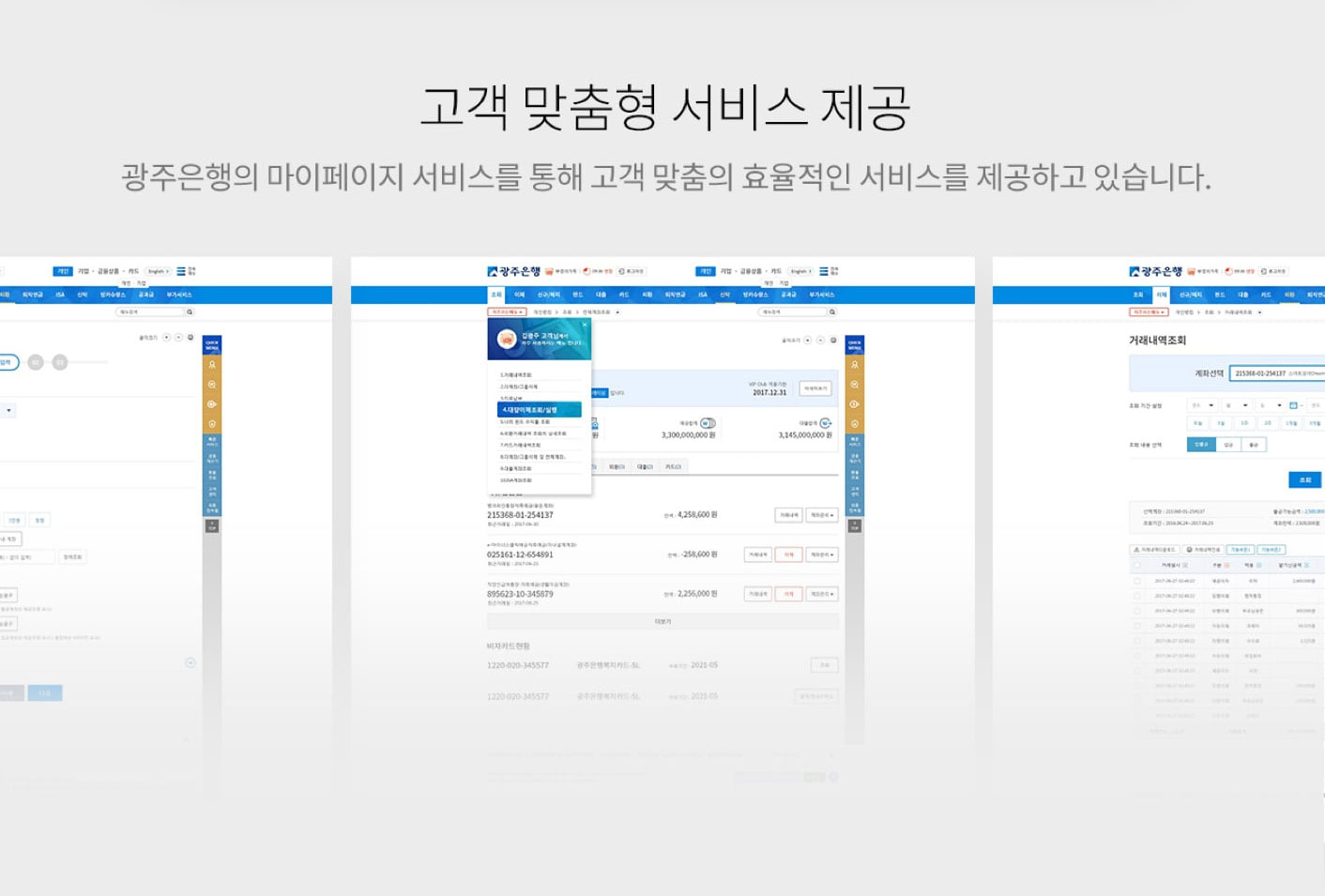
Task: Click TOP button in left screenshot sidebar
Action: click(x=212, y=526)
